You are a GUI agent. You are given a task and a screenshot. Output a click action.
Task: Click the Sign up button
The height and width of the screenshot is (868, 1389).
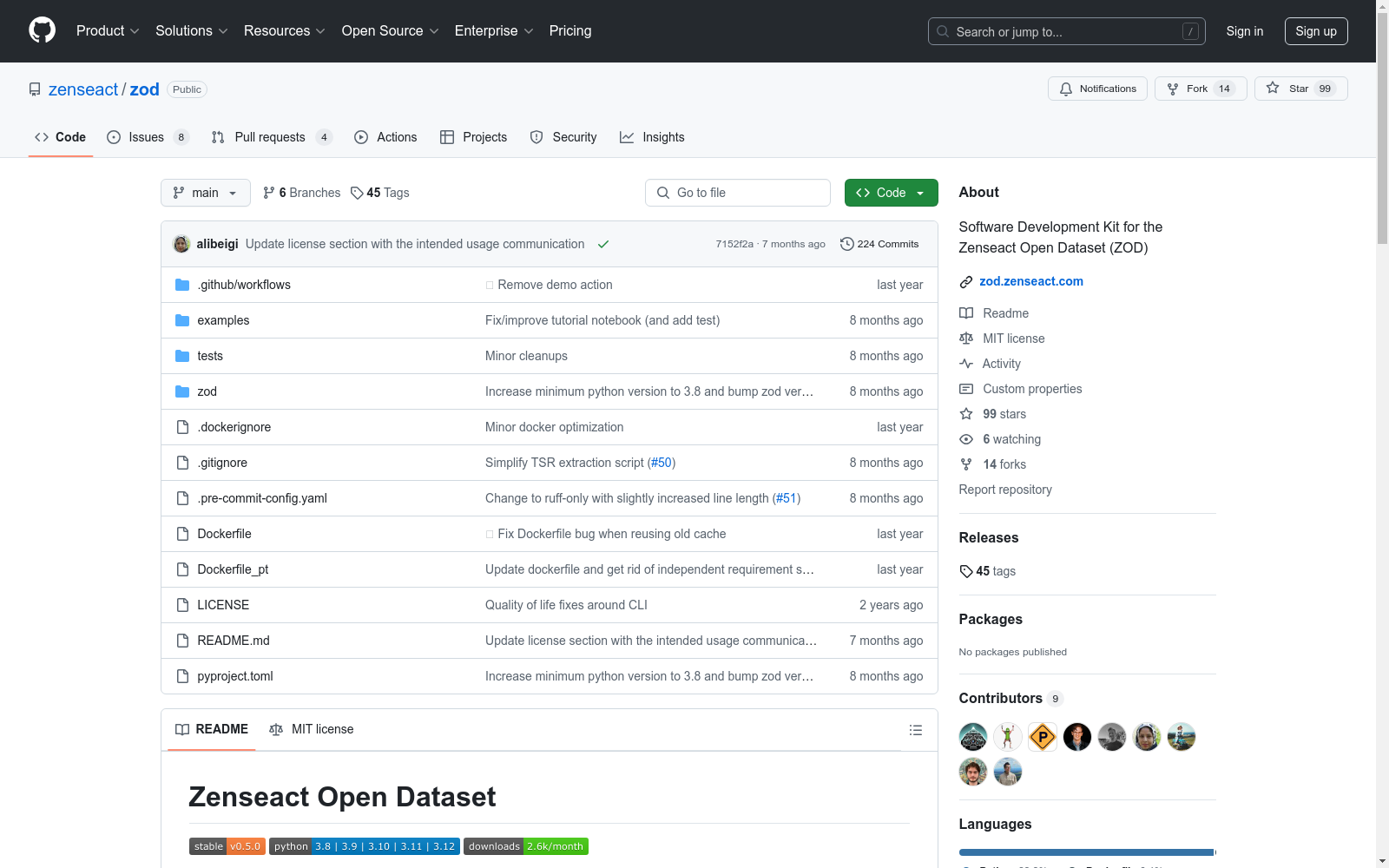[x=1316, y=31]
